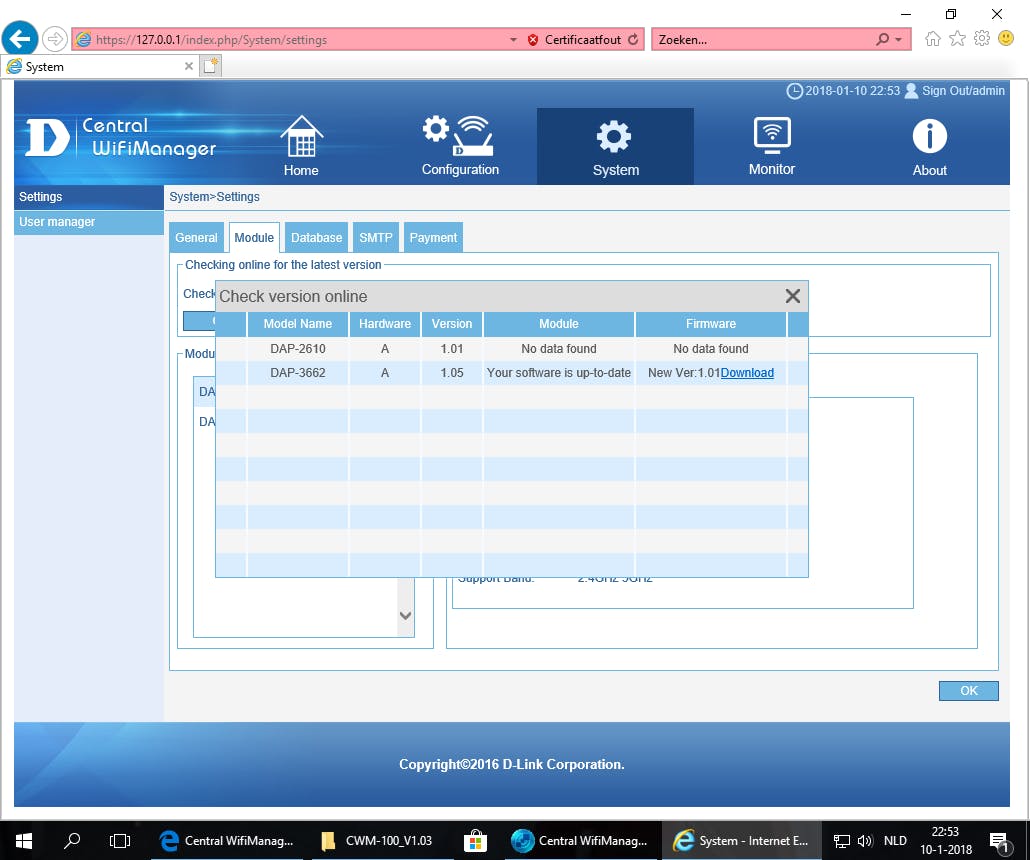
Task: Expand the search provider dropdown arrow
Action: tap(899, 40)
